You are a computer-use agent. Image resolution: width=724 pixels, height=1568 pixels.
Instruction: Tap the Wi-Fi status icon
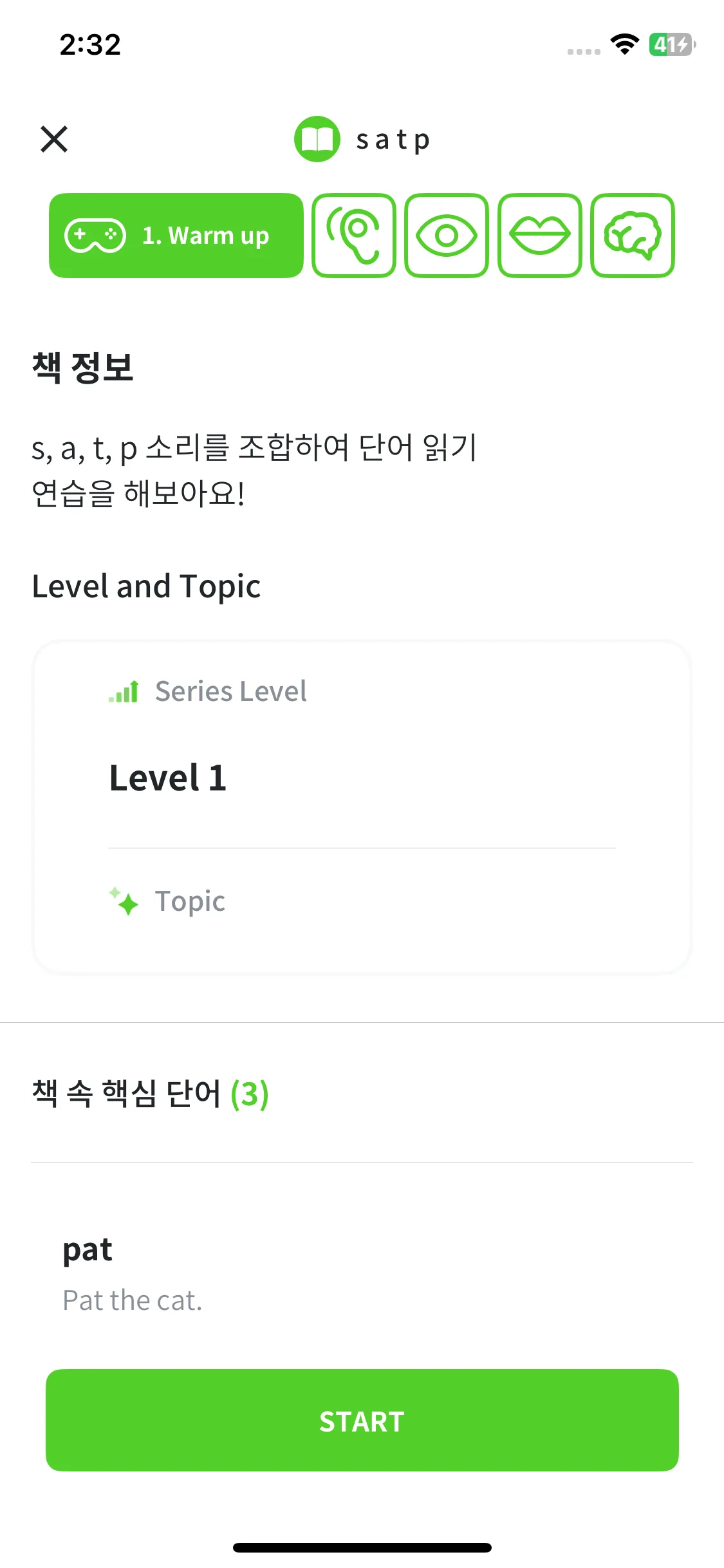coord(624,44)
